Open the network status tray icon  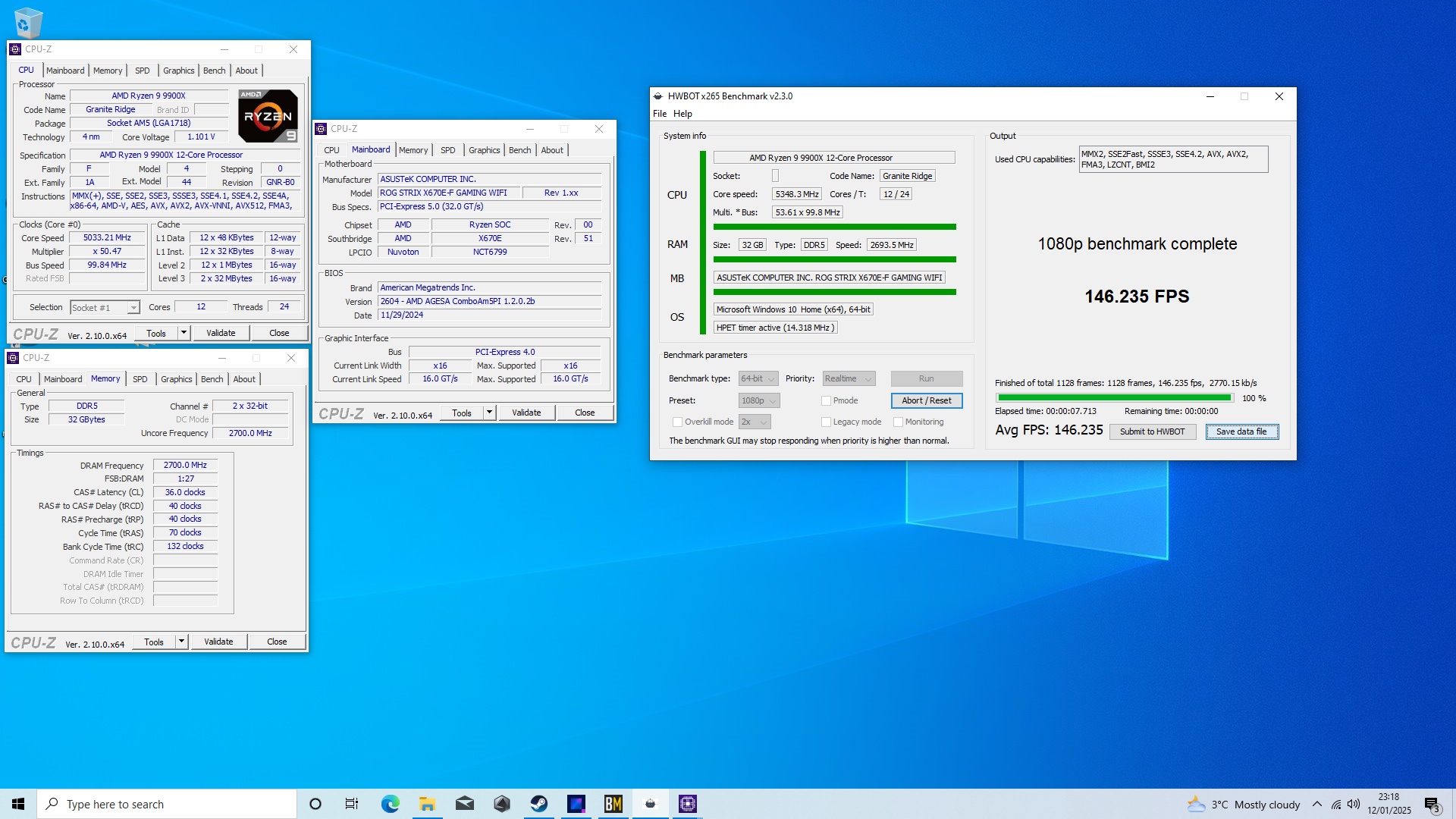point(1336,805)
